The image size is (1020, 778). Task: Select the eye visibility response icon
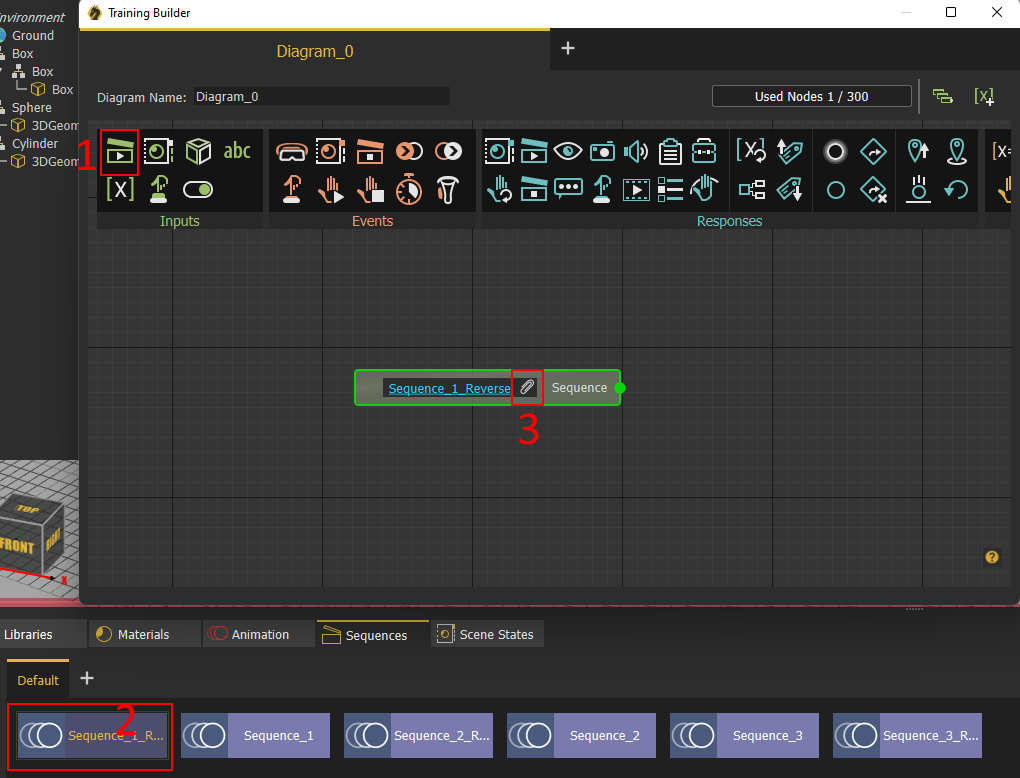568,152
